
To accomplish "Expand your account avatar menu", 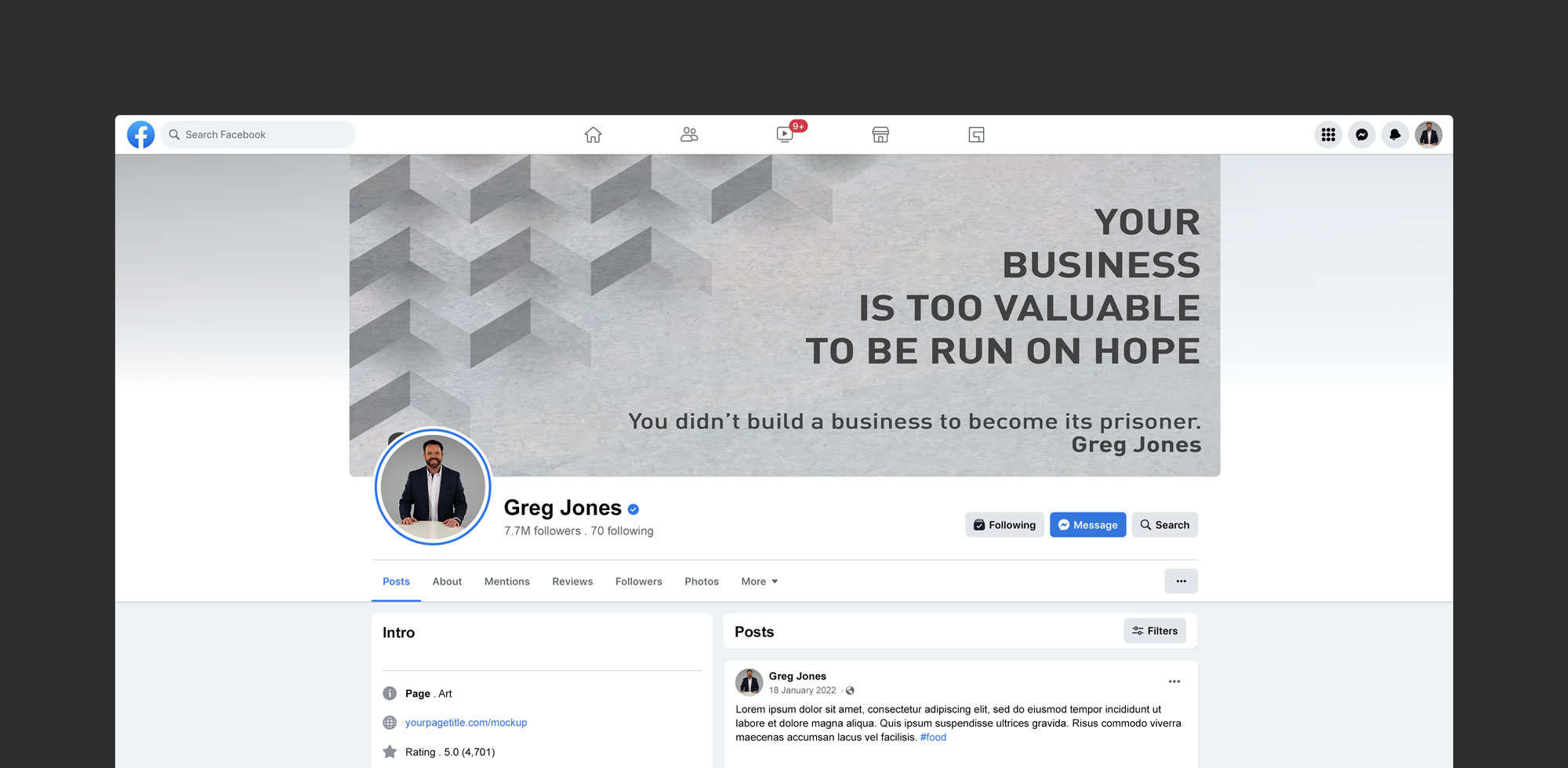I will coord(1429,134).
